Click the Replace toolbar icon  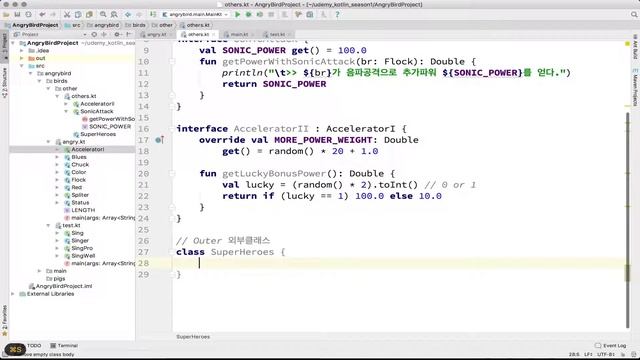[114, 15]
